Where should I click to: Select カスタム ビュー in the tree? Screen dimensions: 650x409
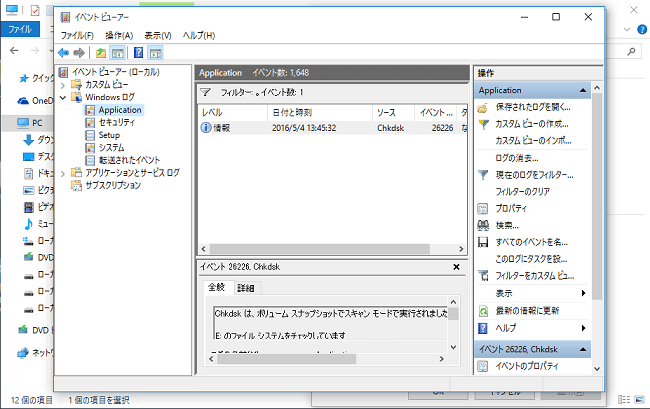107,85
